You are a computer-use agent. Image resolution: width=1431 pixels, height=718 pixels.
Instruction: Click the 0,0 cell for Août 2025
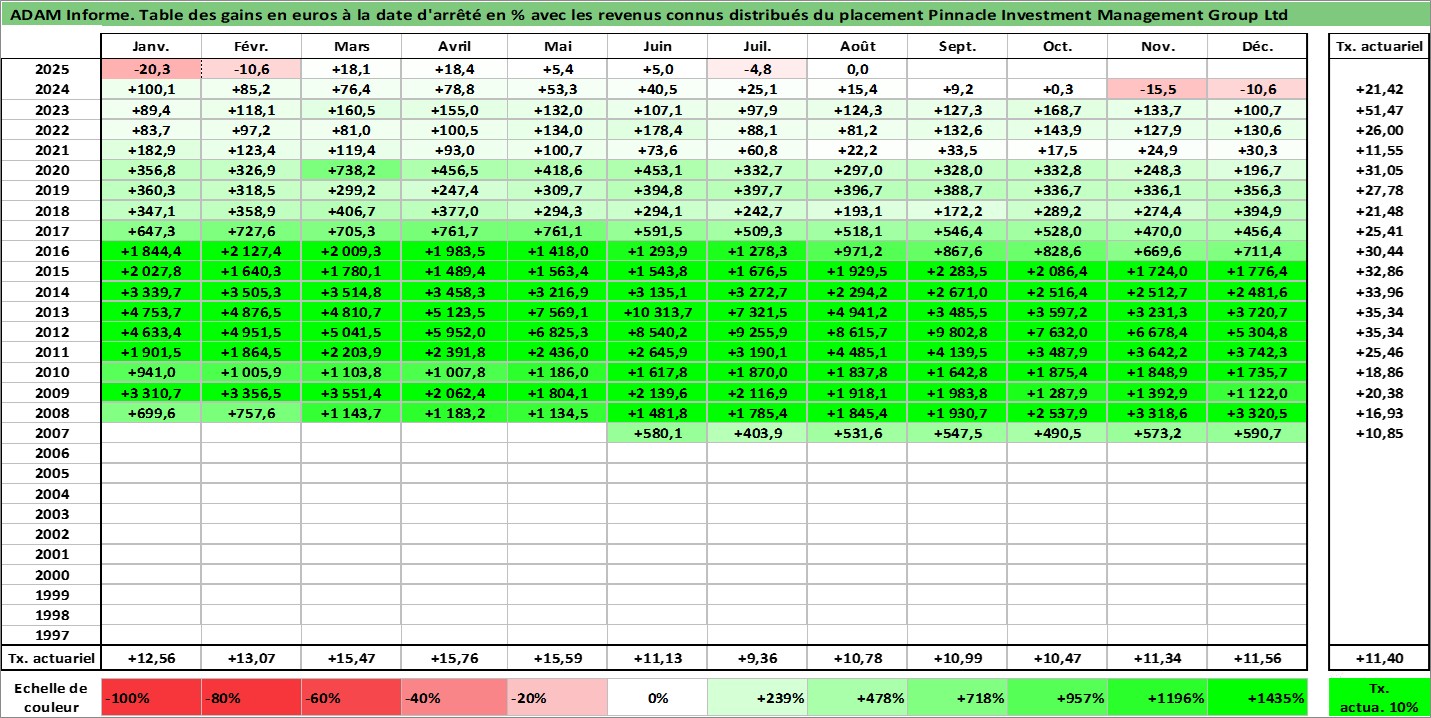click(858, 69)
